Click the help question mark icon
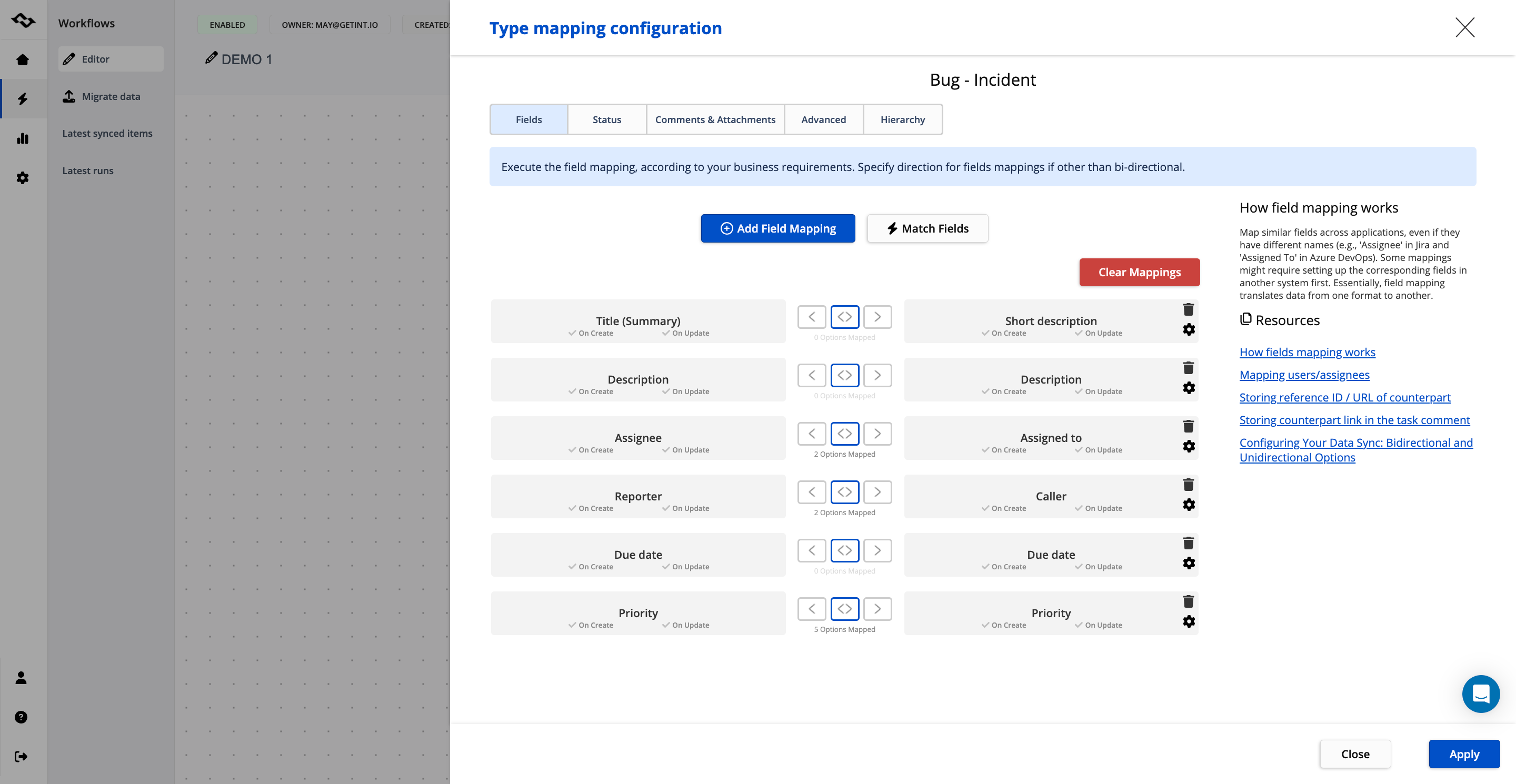Image resolution: width=1516 pixels, height=784 pixels. click(x=21, y=717)
